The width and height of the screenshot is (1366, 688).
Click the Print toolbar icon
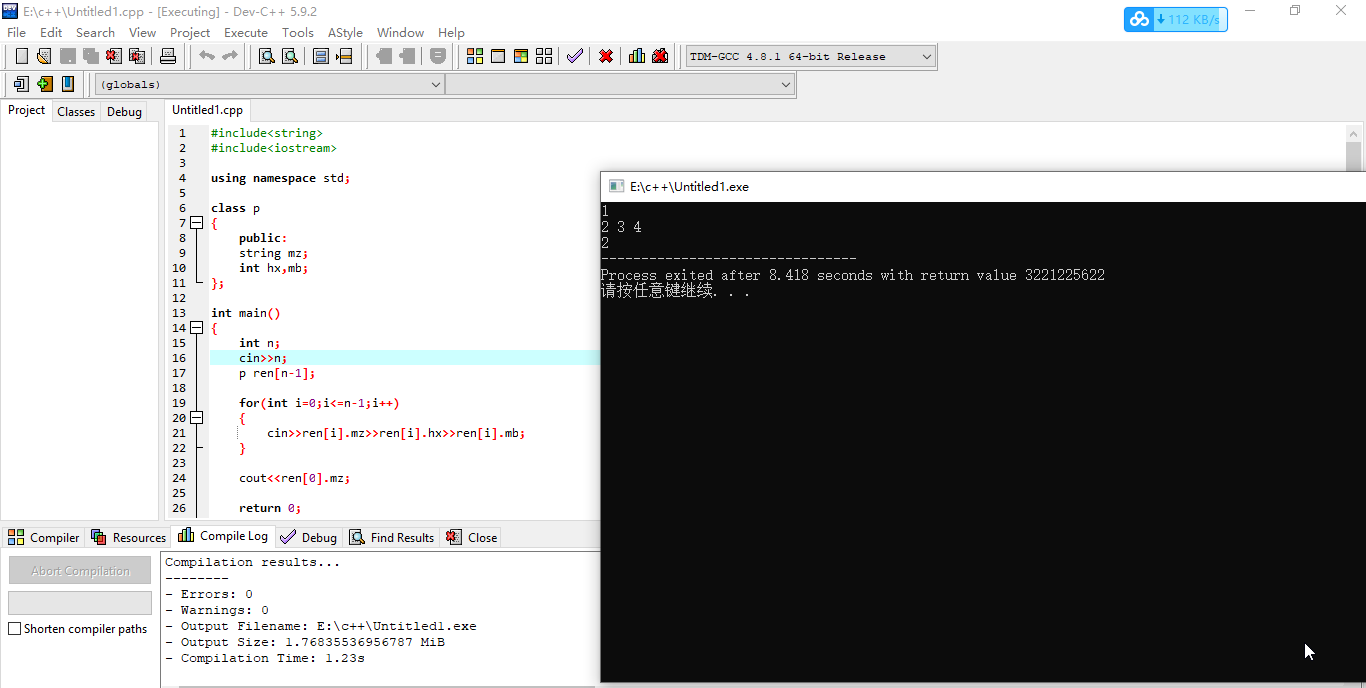tap(167, 56)
